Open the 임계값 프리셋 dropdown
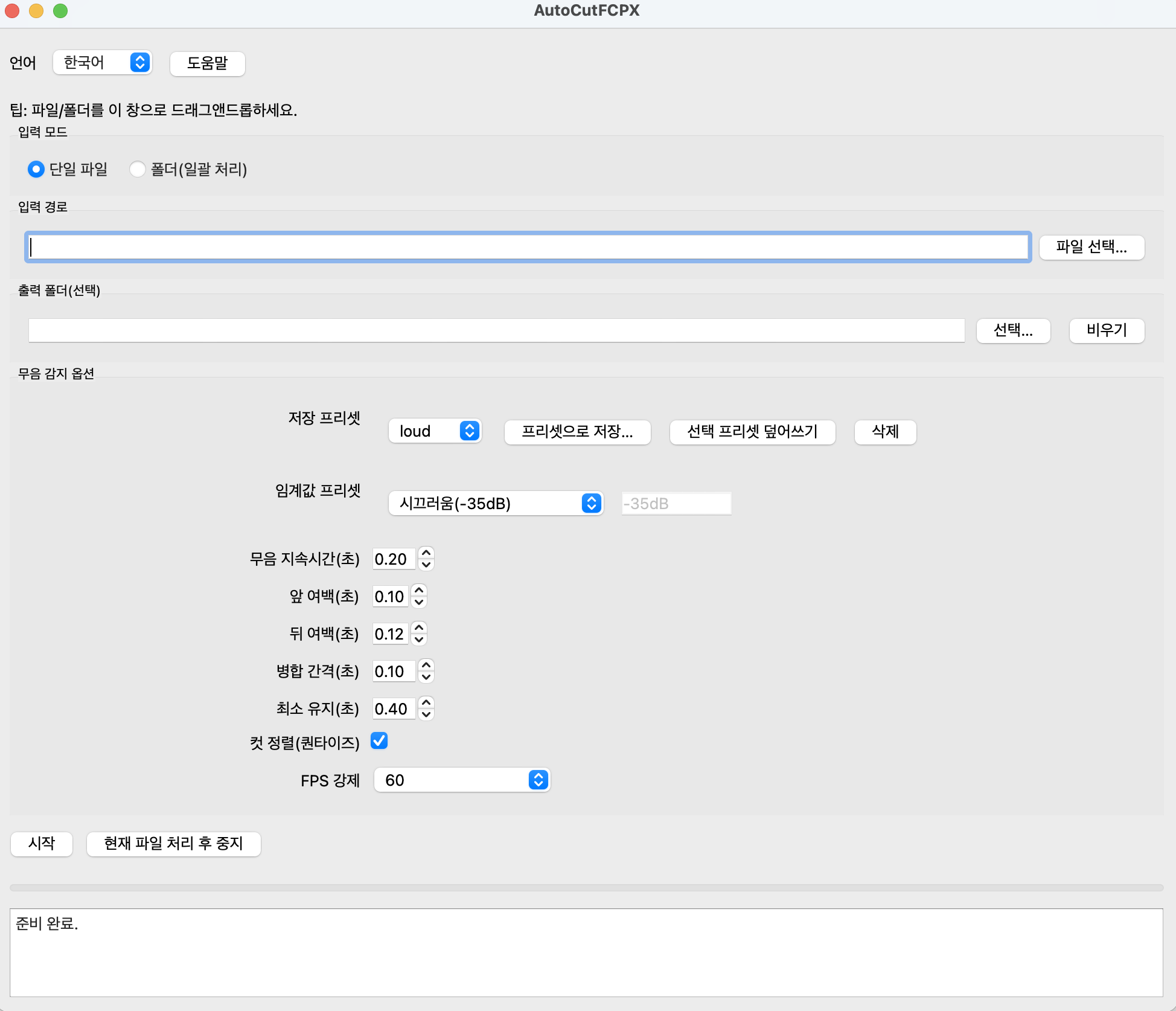Viewport: 1176px width, 1011px height. pos(496,503)
